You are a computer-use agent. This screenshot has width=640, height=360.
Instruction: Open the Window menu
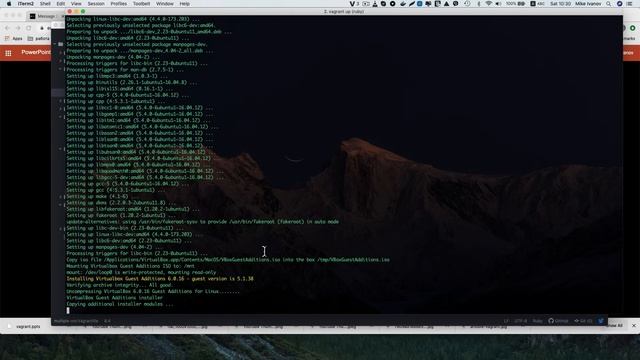click(165, 4)
